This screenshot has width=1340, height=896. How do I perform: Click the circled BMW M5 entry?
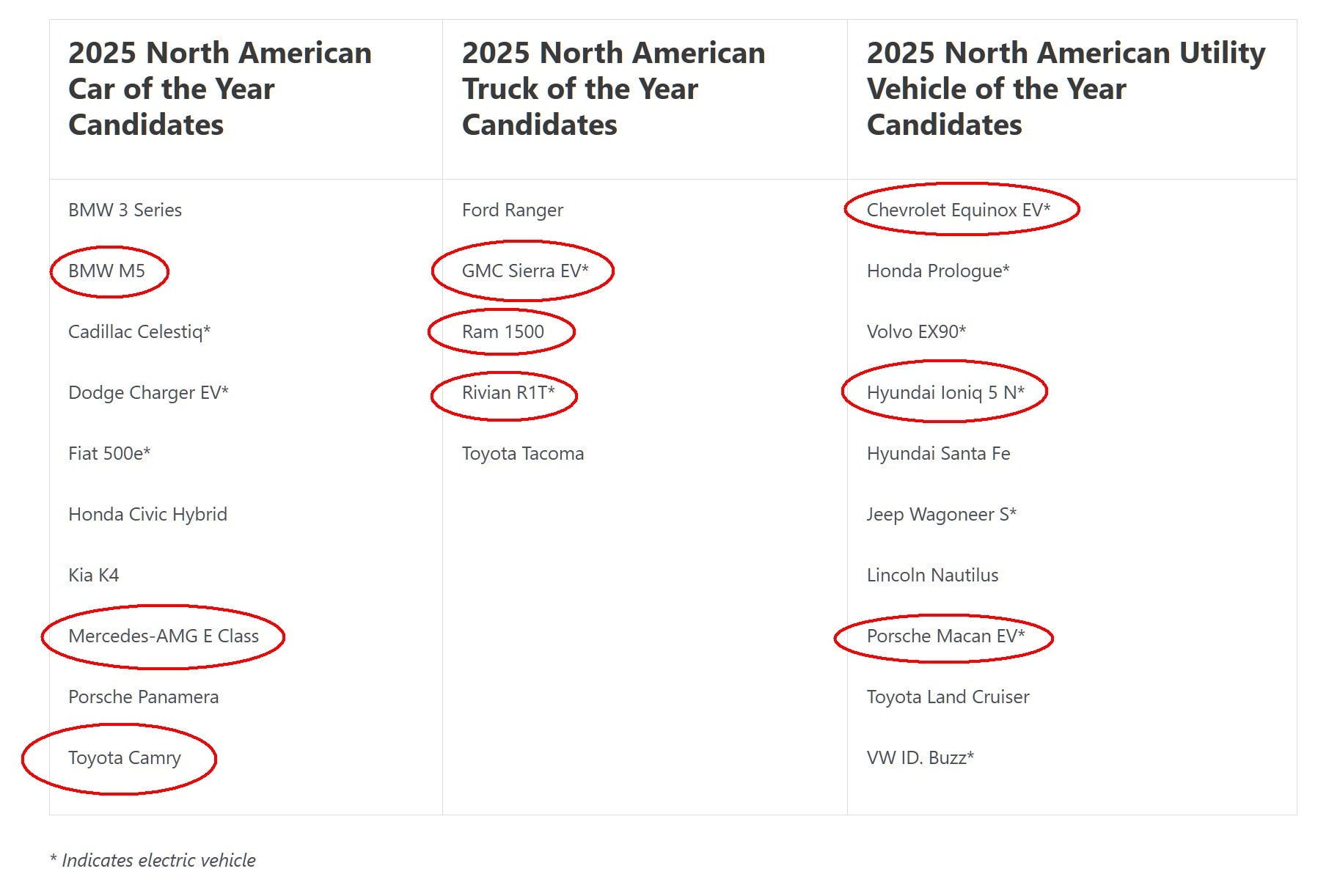[107, 271]
